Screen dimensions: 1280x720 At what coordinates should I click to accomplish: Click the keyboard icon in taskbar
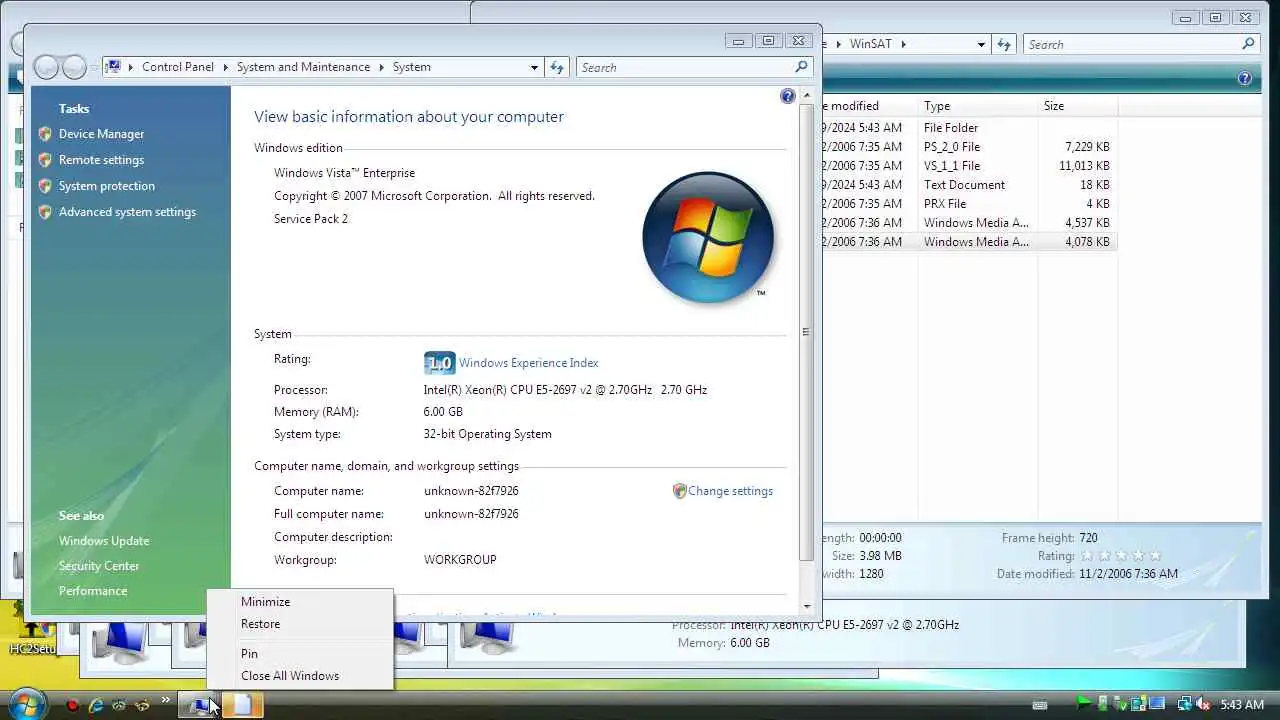coord(1040,705)
